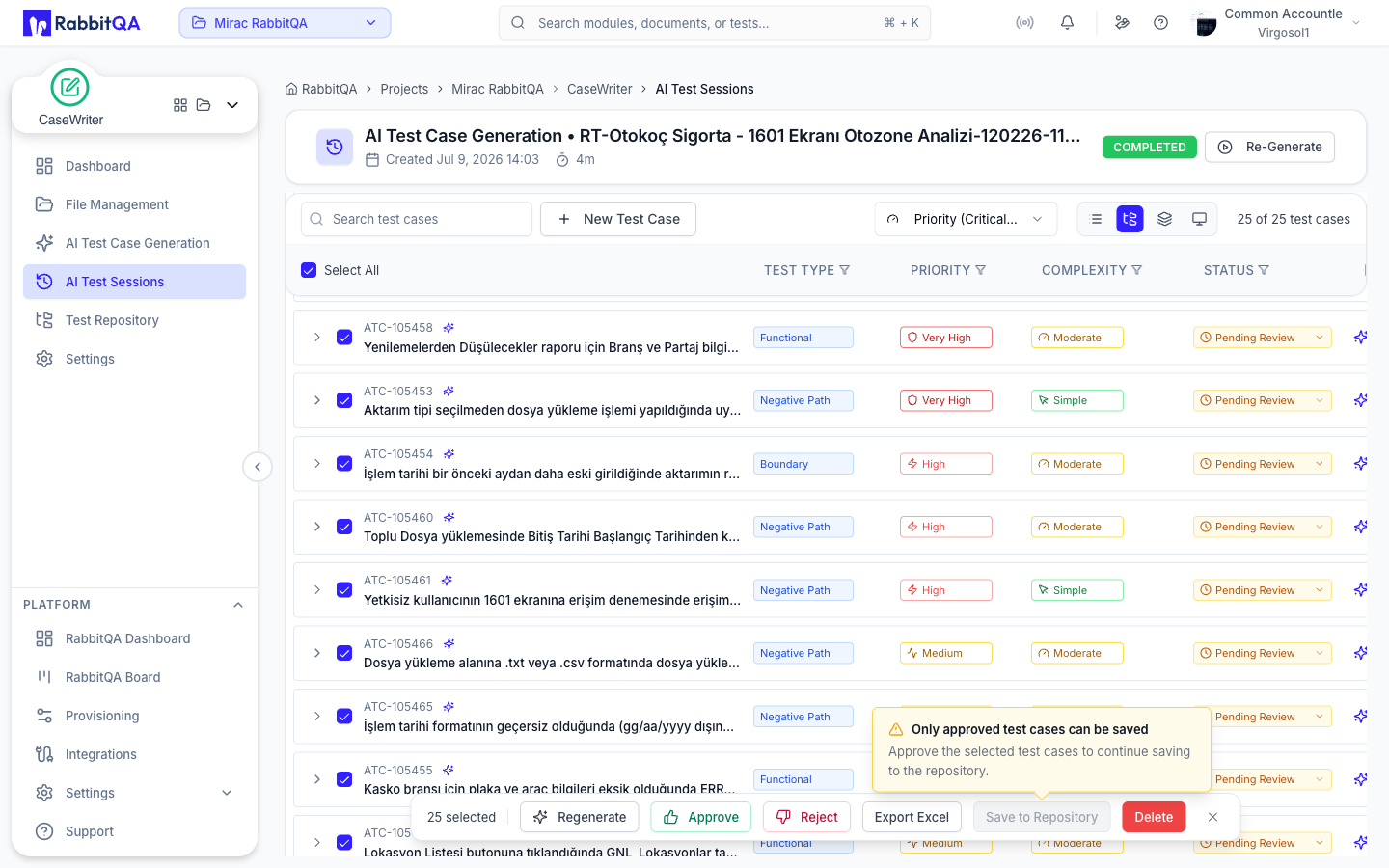
Task: Select the monitor view icon
Action: pos(1199,219)
